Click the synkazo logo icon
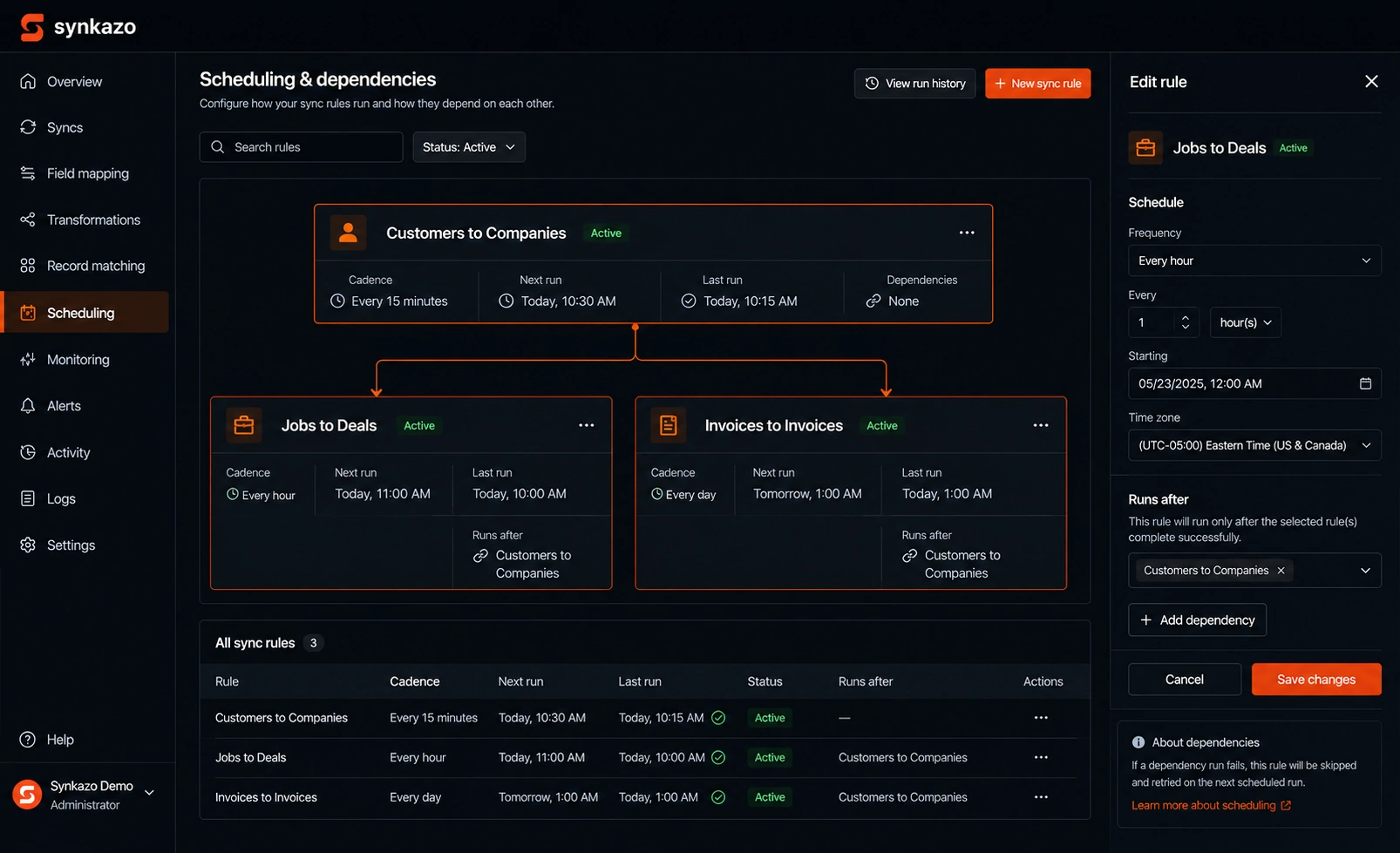1400x853 pixels. tap(31, 27)
